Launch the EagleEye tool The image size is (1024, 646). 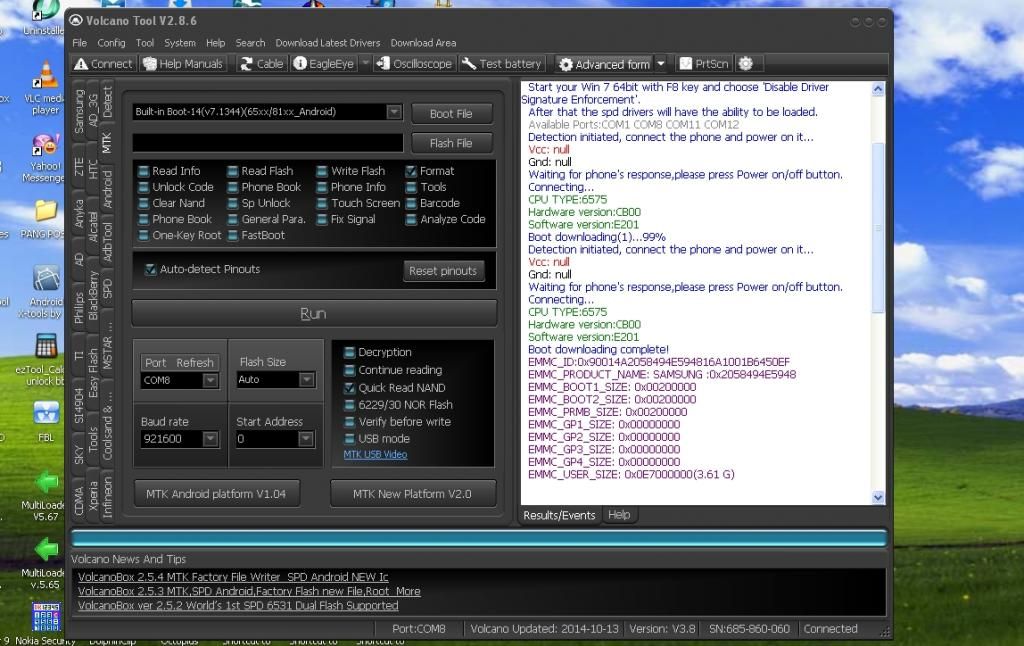[x=323, y=64]
